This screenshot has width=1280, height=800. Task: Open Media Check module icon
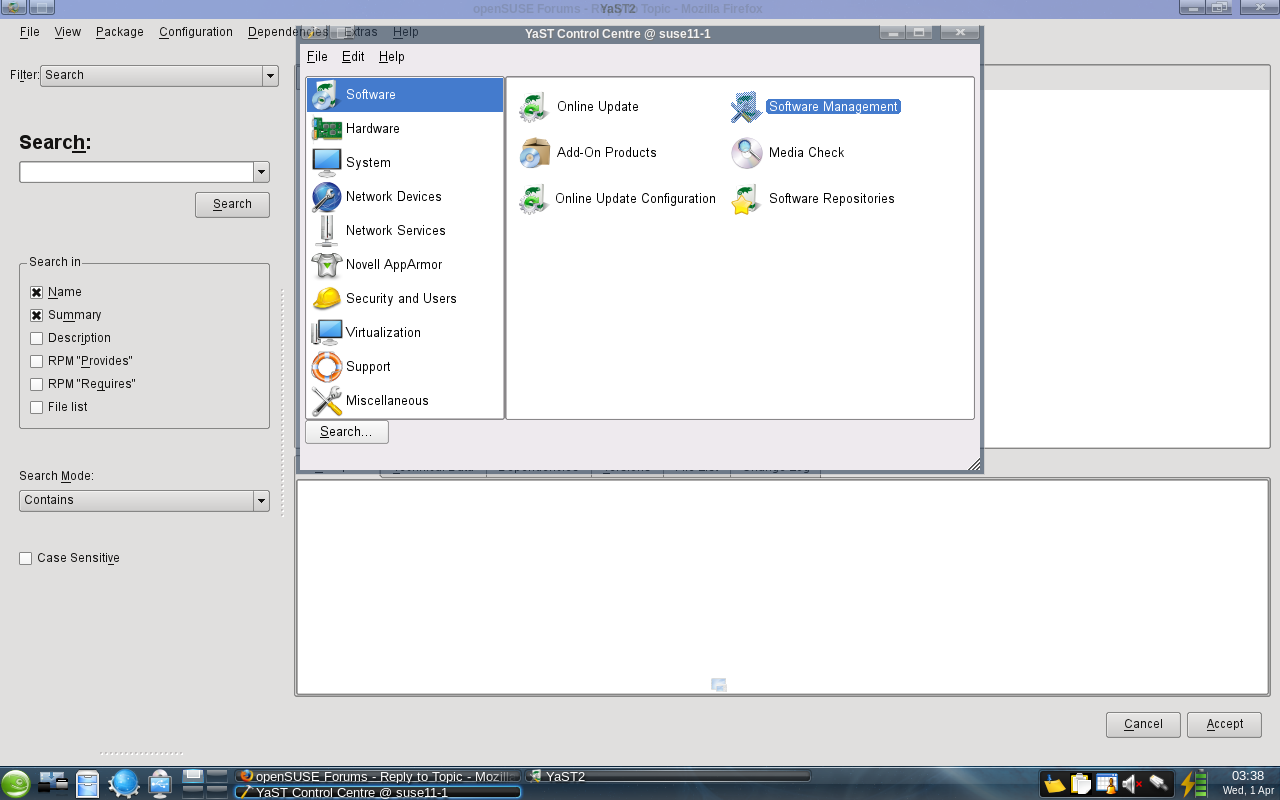746,153
